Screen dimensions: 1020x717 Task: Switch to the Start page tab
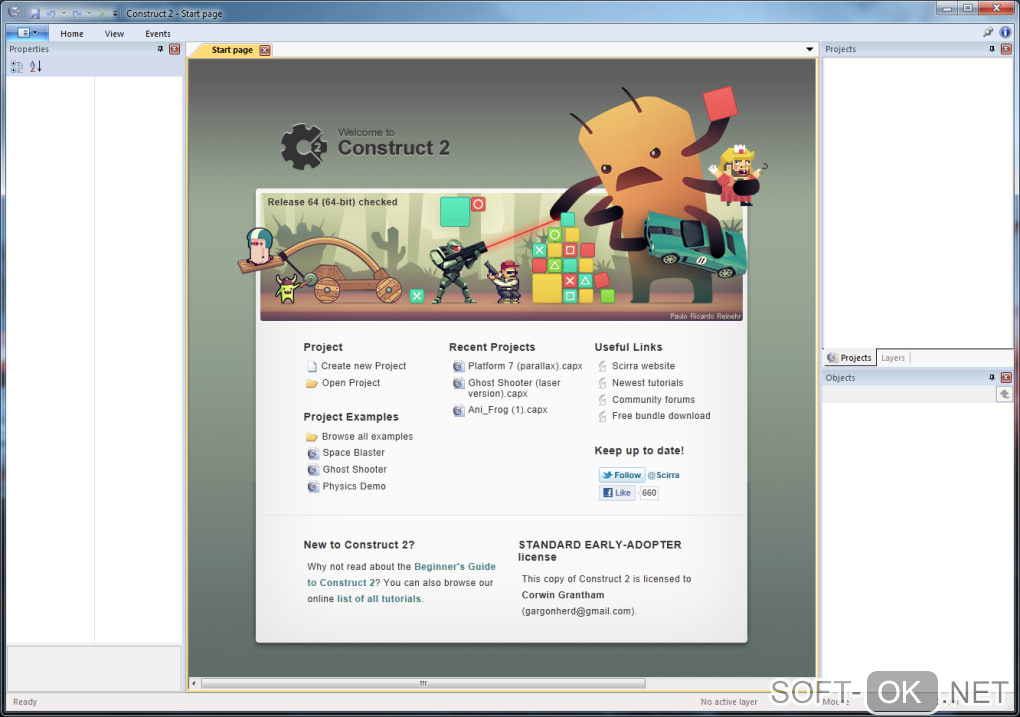232,49
